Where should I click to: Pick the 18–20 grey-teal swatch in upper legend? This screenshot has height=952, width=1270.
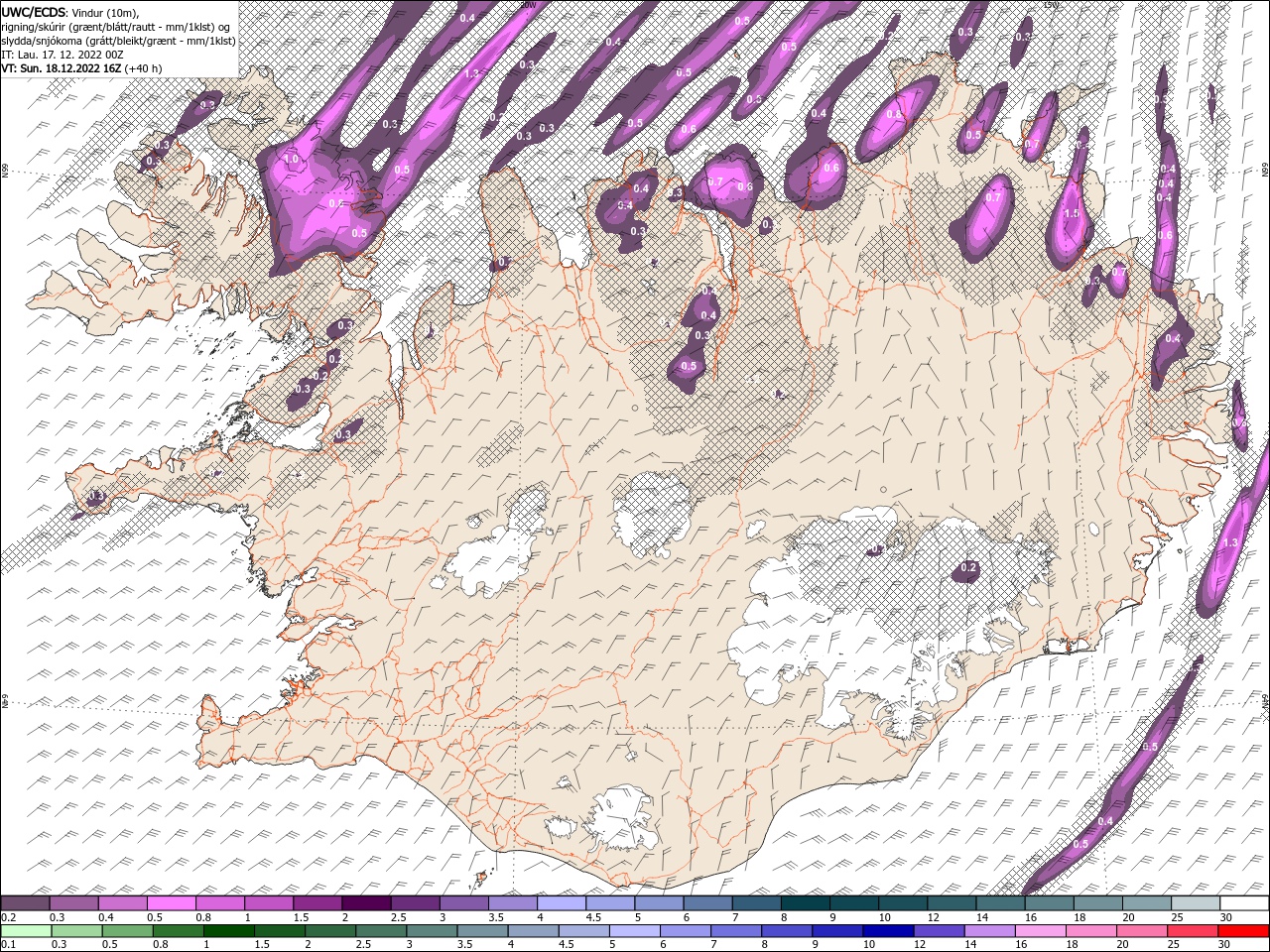point(1097,903)
